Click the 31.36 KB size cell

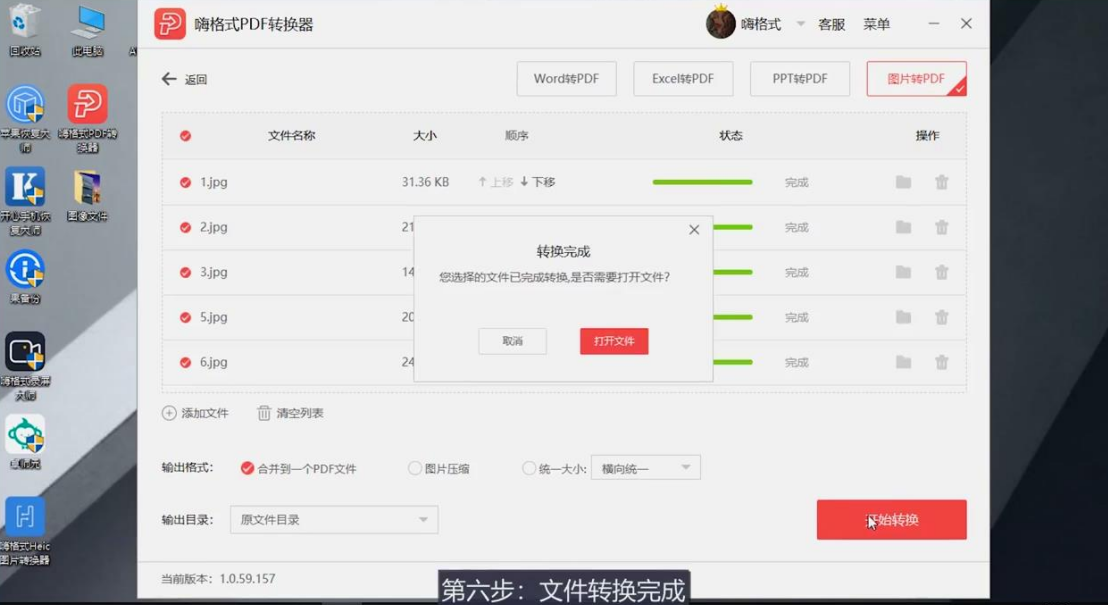coord(425,182)
